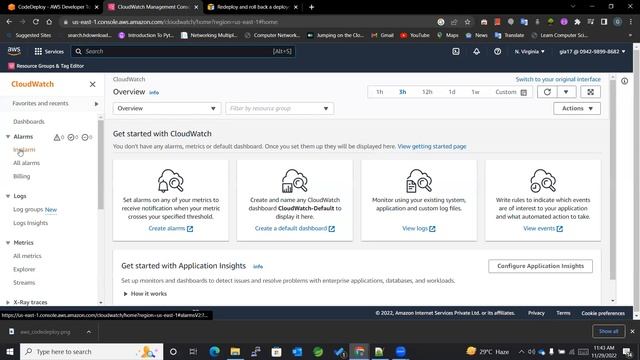Click Windows taskbar search field

click(91, 351)
